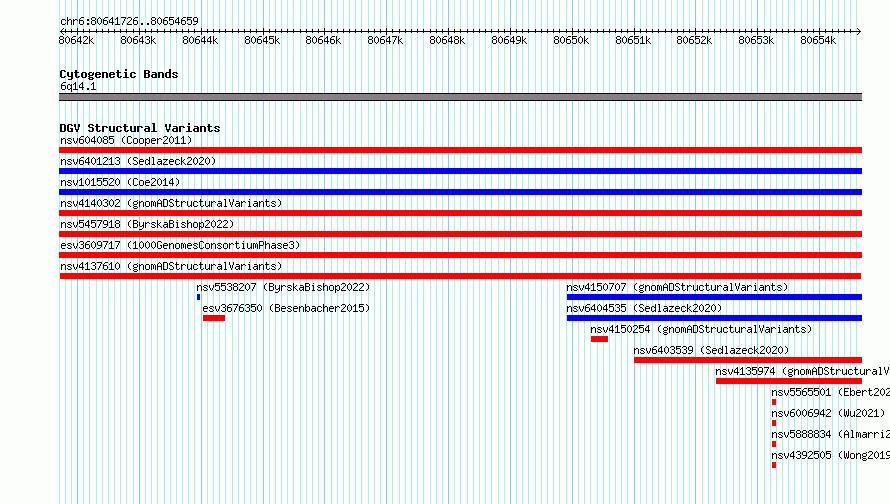Click the nsv4135974 gnomAD red bar
This screenshot has height=504, width=890.
pyautogui.click(x=789, y=381)
